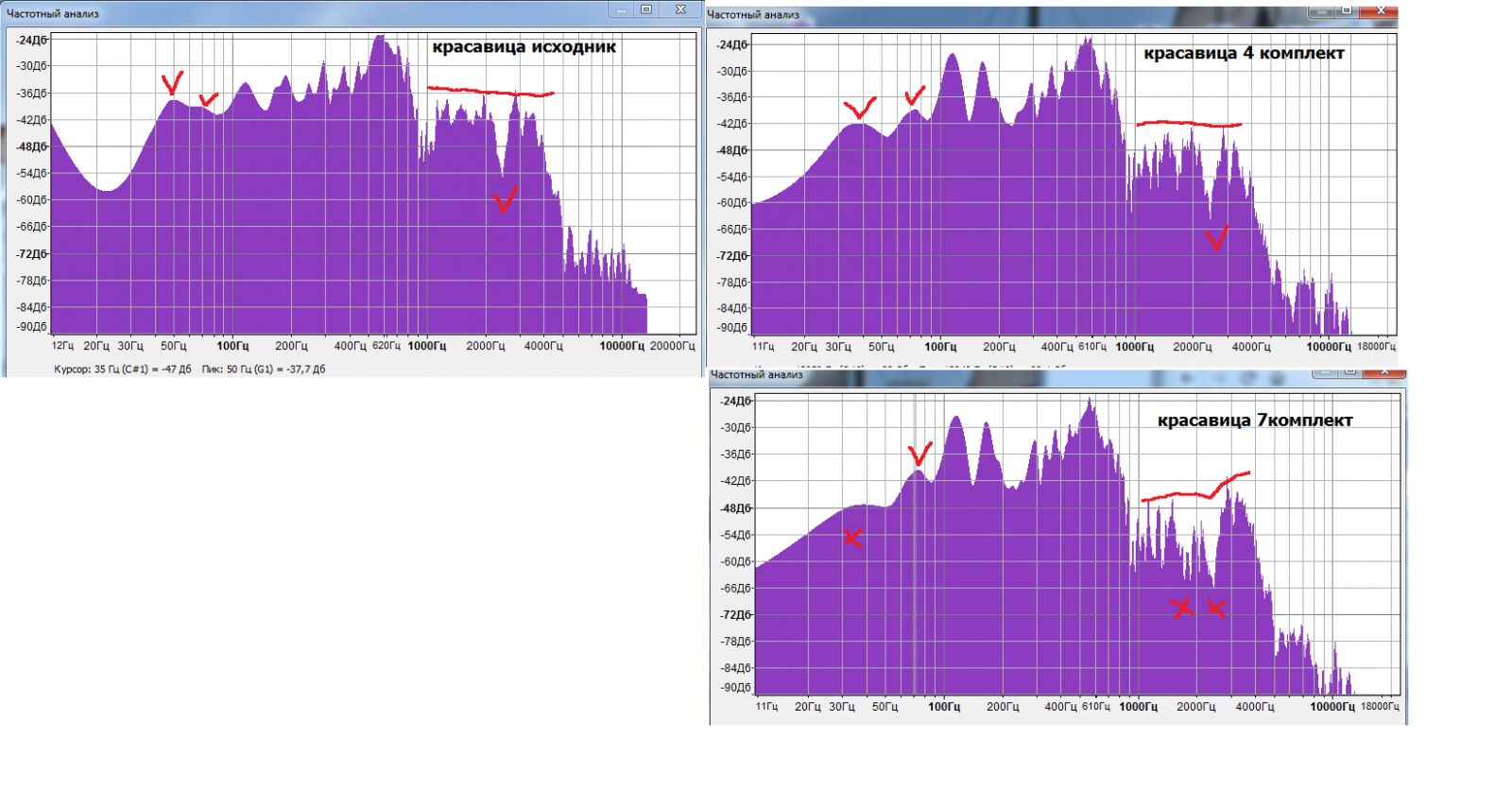Viewport: 1512px width, 807px height.
Task: Click 'Частотный анализ' title of the 4 комплект window
Action: pyautogui.click(x=753, y=14)
